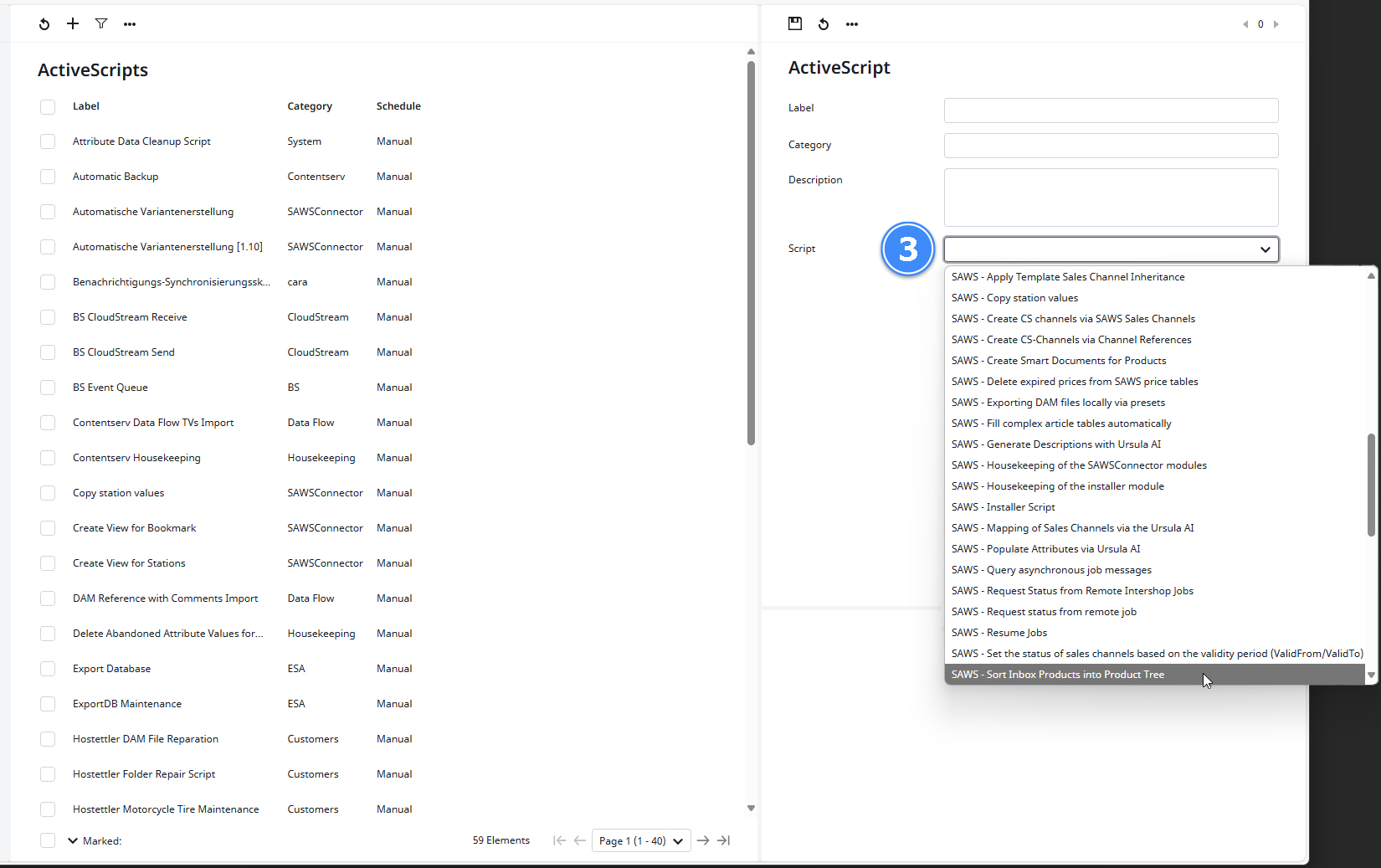
Task: Open the filter funnel icon
Action: point(101,23)
